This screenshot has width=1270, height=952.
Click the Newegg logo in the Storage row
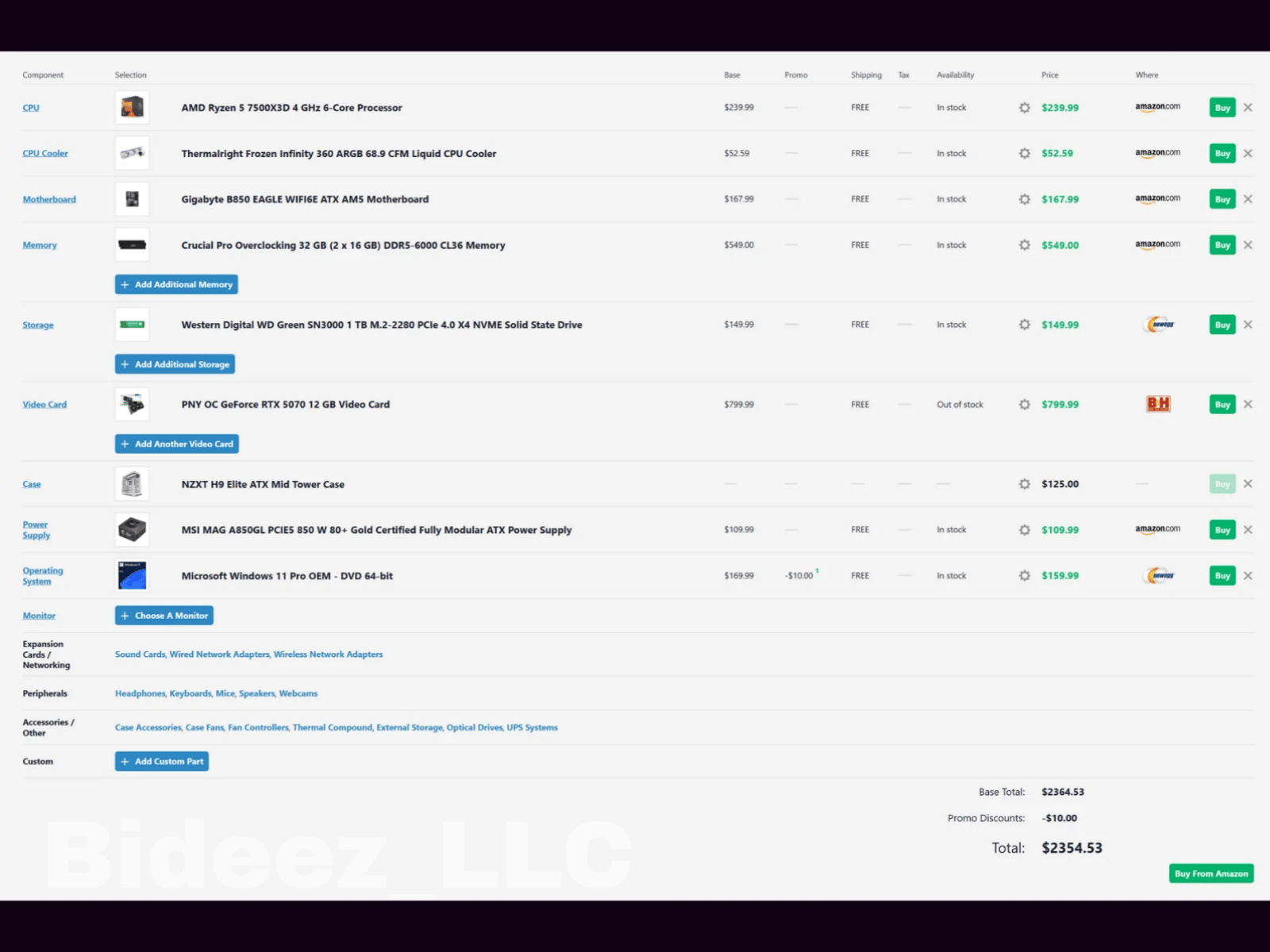coord(1160,324)
